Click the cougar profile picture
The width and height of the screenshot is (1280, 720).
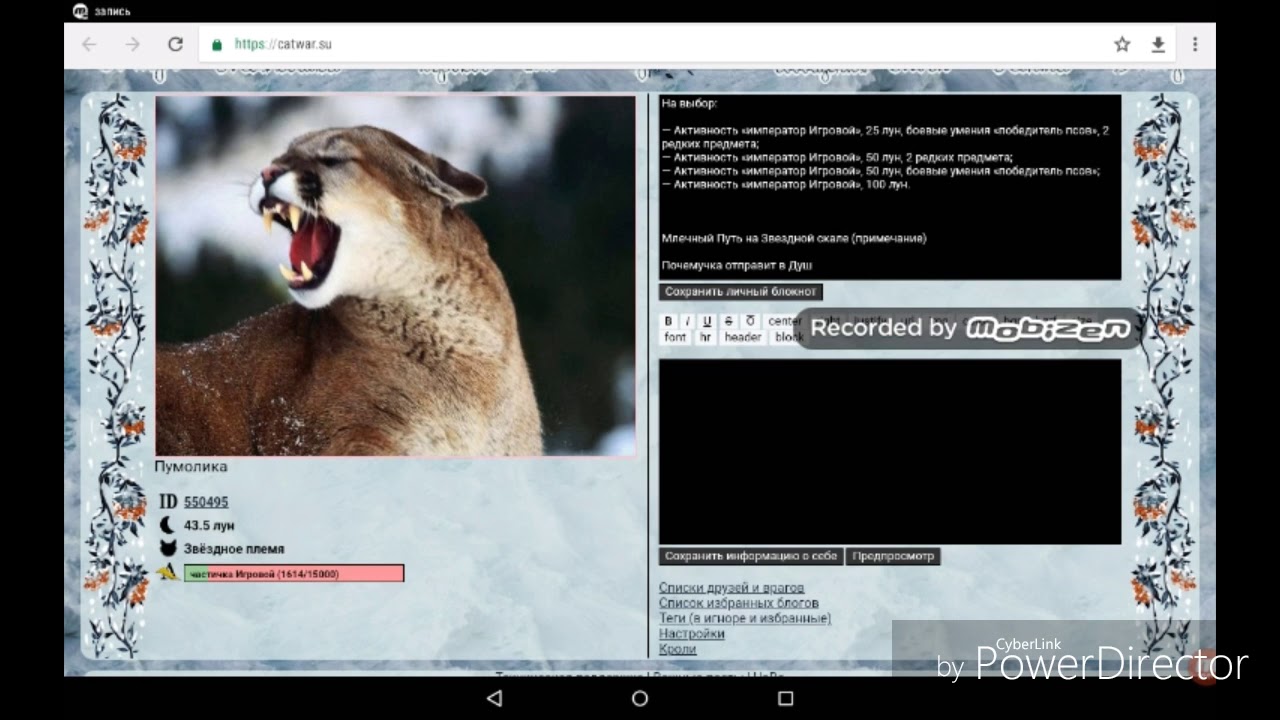(395, 276)
